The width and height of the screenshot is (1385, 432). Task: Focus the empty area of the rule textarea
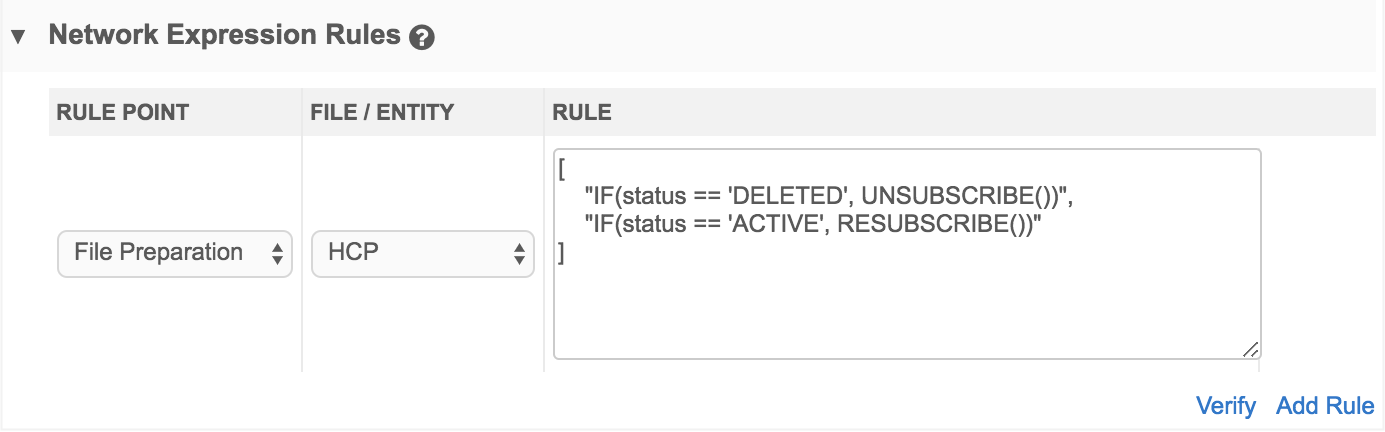tap(900, 310)
